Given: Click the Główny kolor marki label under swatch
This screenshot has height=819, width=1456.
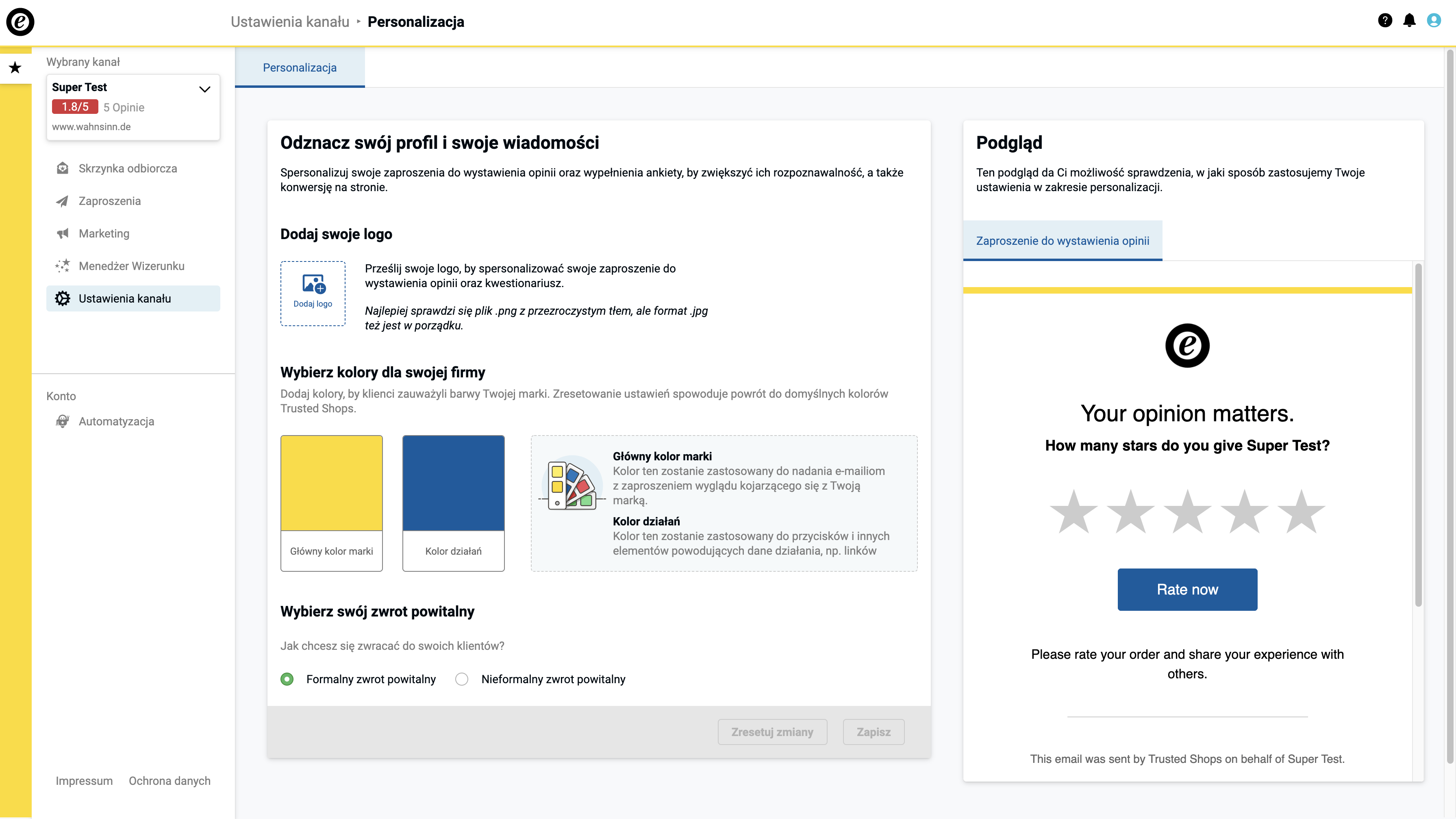Looking at the screenshot, I should pyautogui.click(x=332, y=551).
